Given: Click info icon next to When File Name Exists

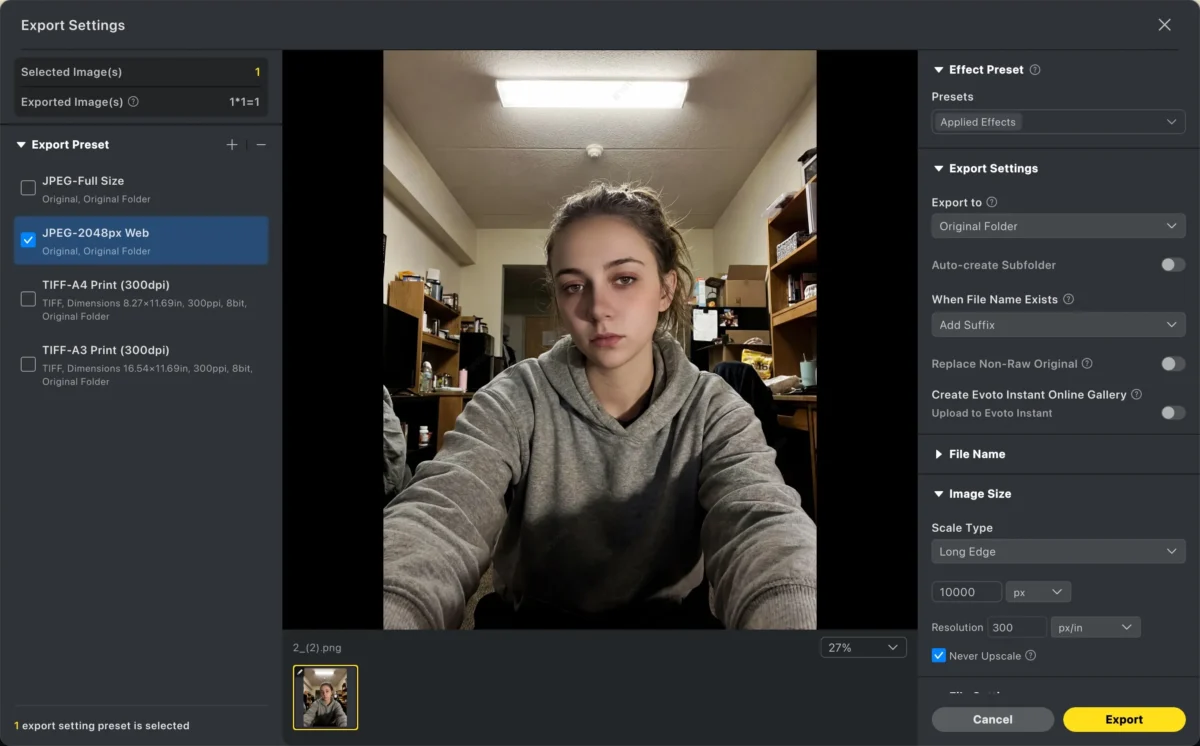Looking at the screenshot, I should coord(1068,299).
